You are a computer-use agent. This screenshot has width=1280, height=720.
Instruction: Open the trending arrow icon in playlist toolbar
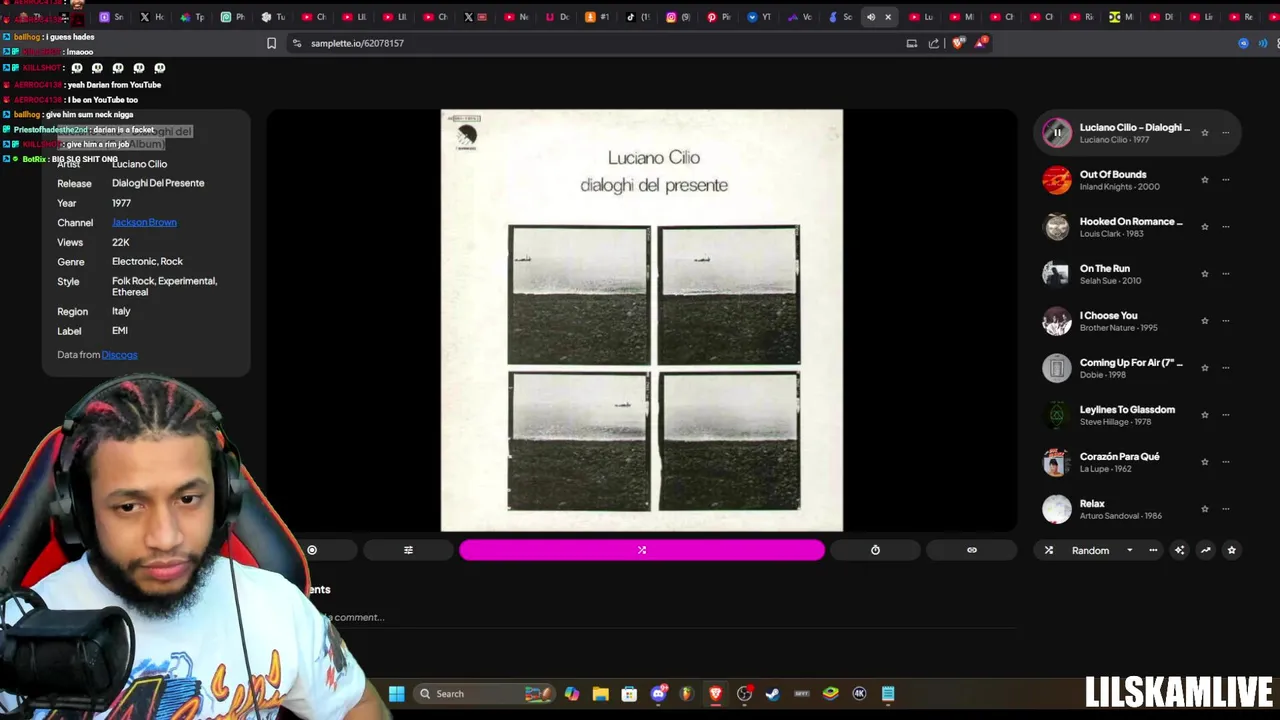pos(1205,550)
